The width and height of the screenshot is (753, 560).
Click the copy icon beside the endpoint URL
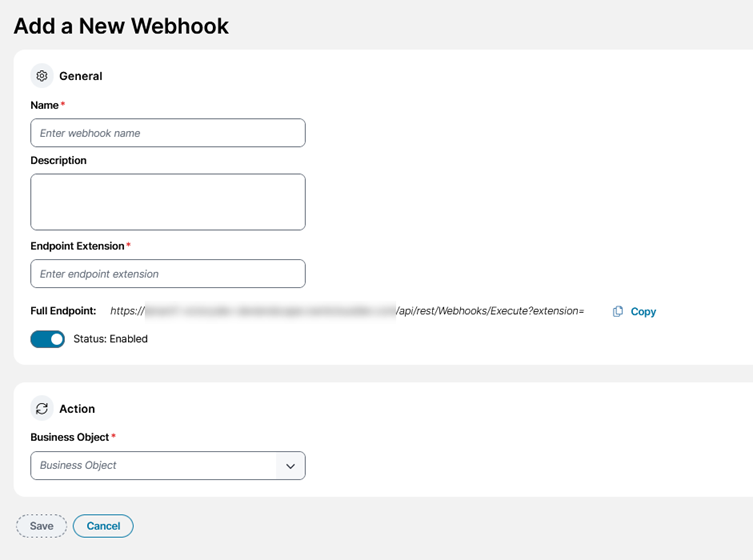tap(618, 312)
